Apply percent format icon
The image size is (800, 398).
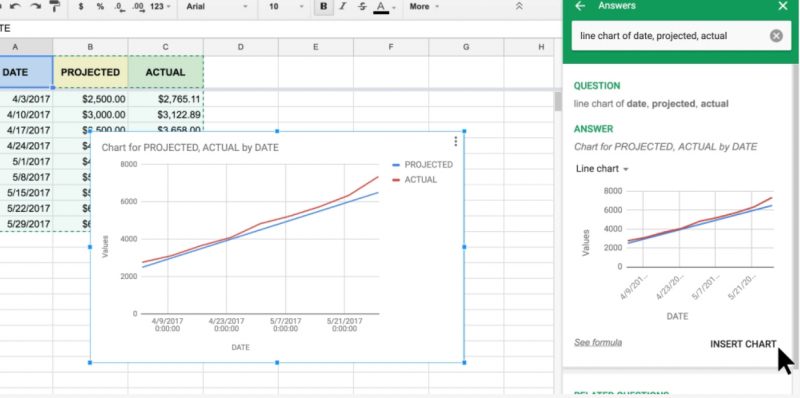pyautogui.click(x=100, y=7)
